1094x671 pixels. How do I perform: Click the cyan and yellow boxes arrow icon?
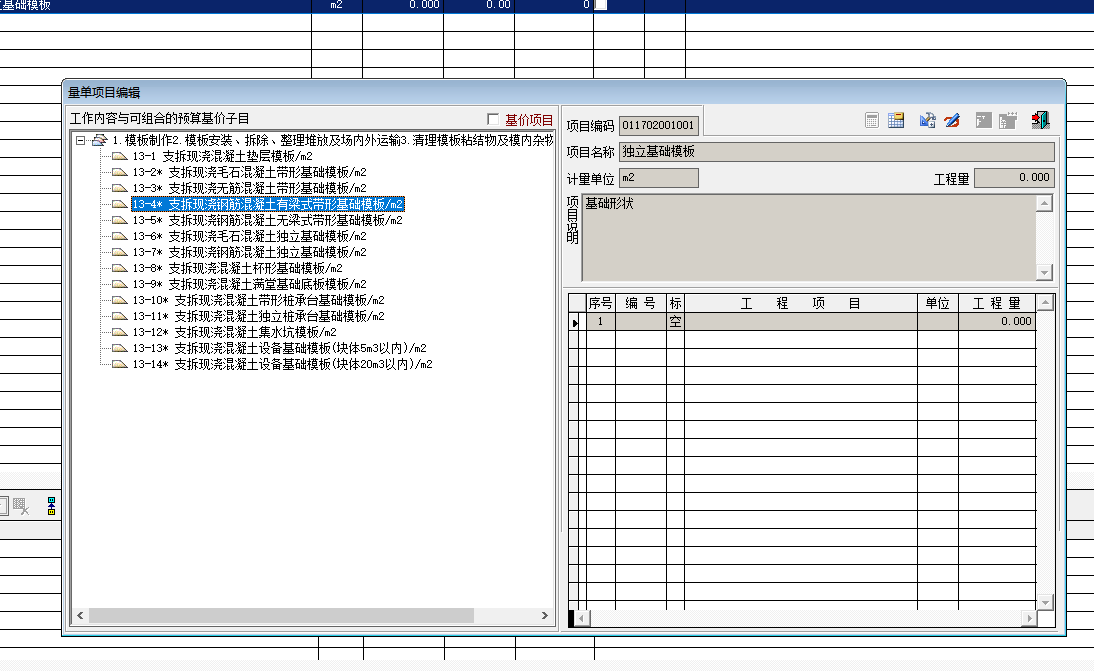coord(51,506)
